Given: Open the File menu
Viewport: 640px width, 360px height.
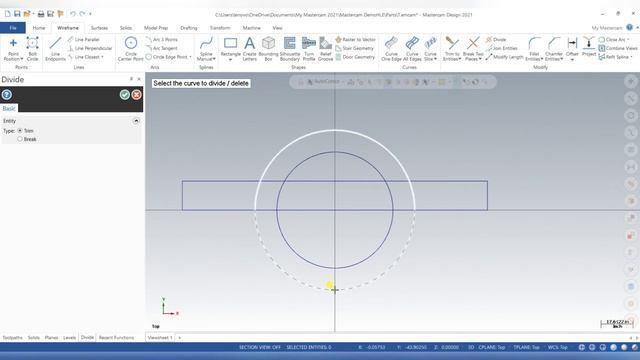Looking at the screenshot, I should 13,28.
